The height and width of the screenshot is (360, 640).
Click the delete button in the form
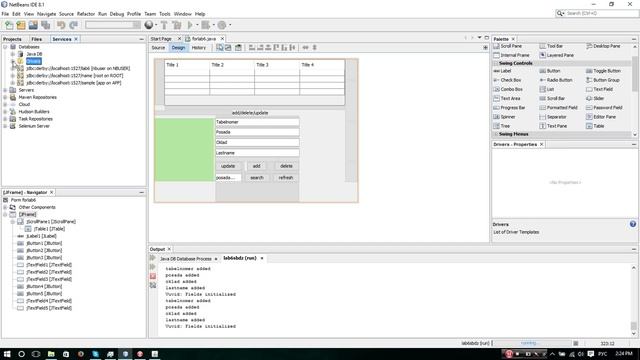tap(286, 166)
